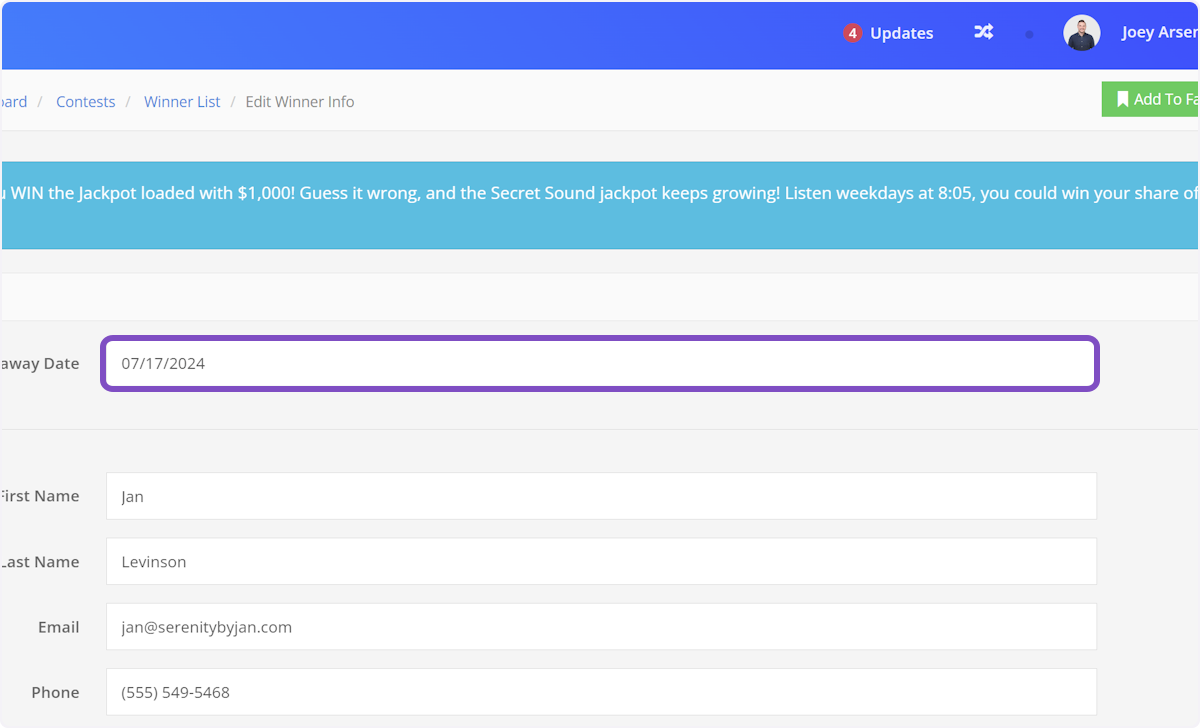Screen dimensions: 1200x728
Task: Open Joey Arsen's profile avatar photo
Action: click(x=1082, y=32)
